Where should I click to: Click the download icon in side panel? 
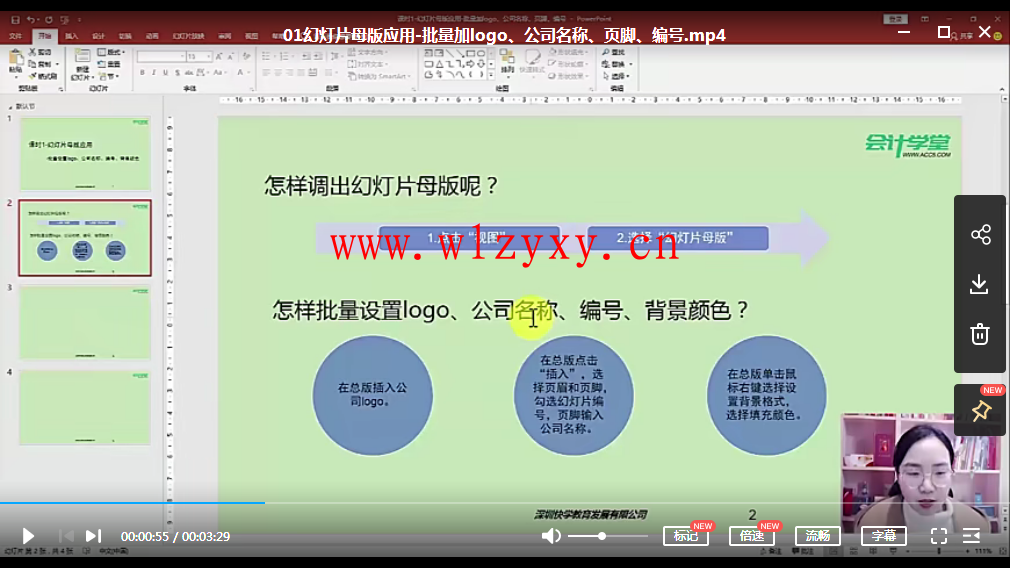[x=979, y=284]
